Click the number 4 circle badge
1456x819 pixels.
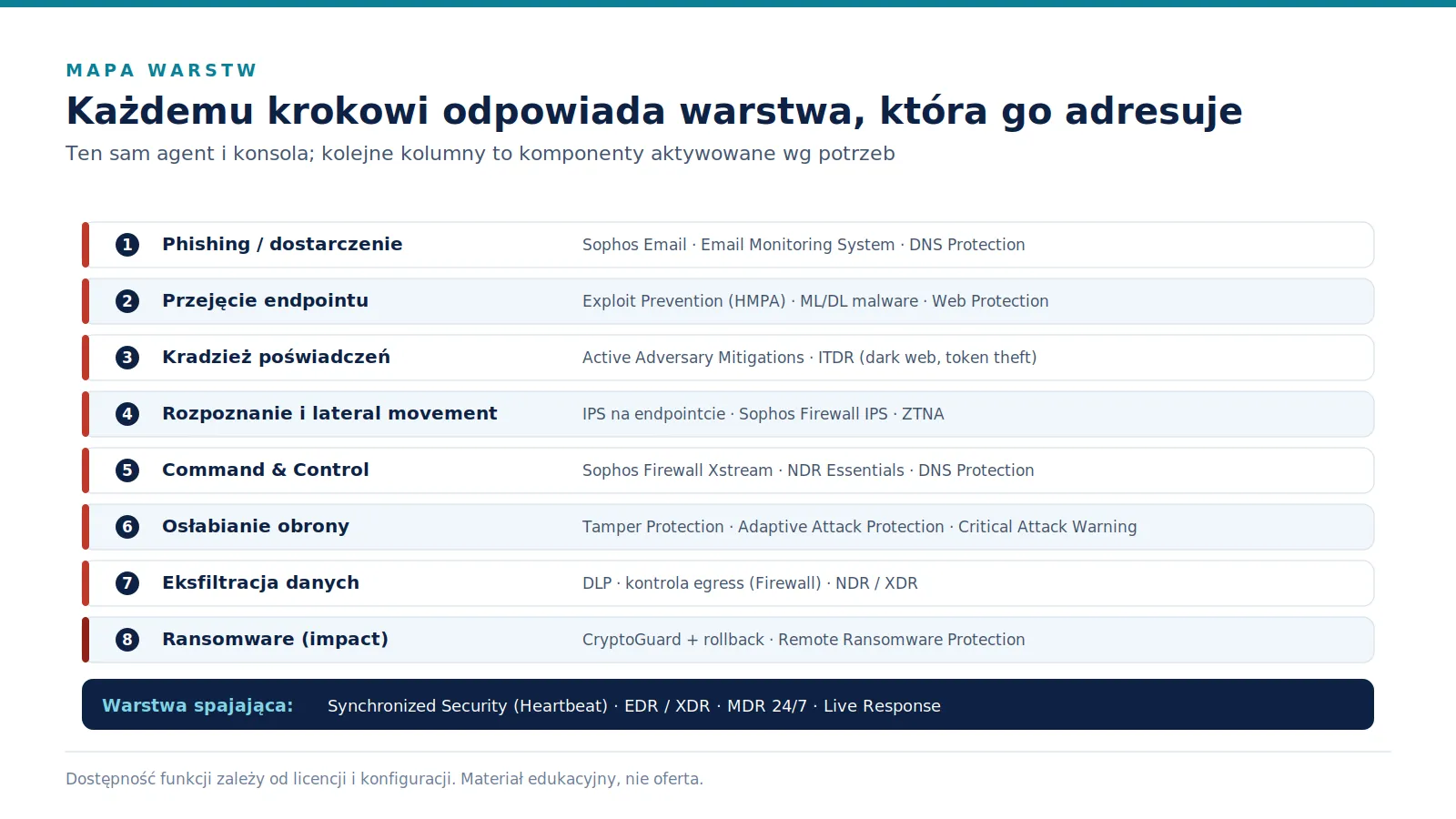click(127, 414)
